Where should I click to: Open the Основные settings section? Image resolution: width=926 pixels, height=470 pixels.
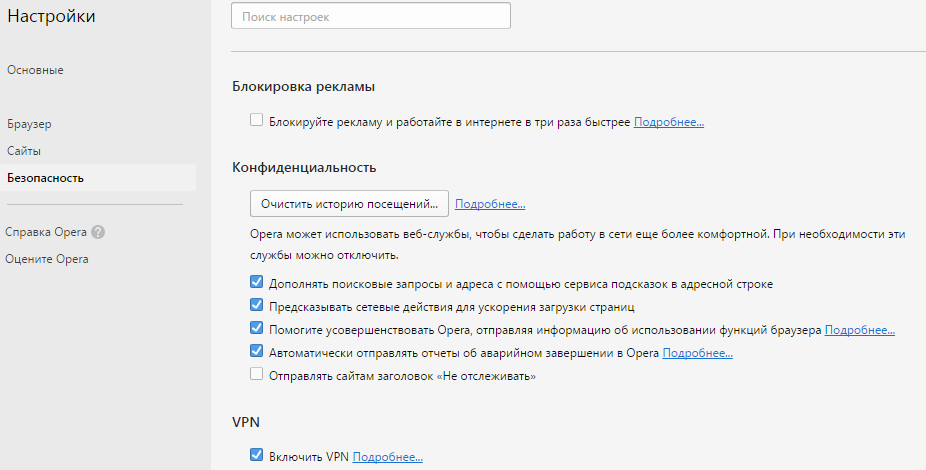[35, 70]
